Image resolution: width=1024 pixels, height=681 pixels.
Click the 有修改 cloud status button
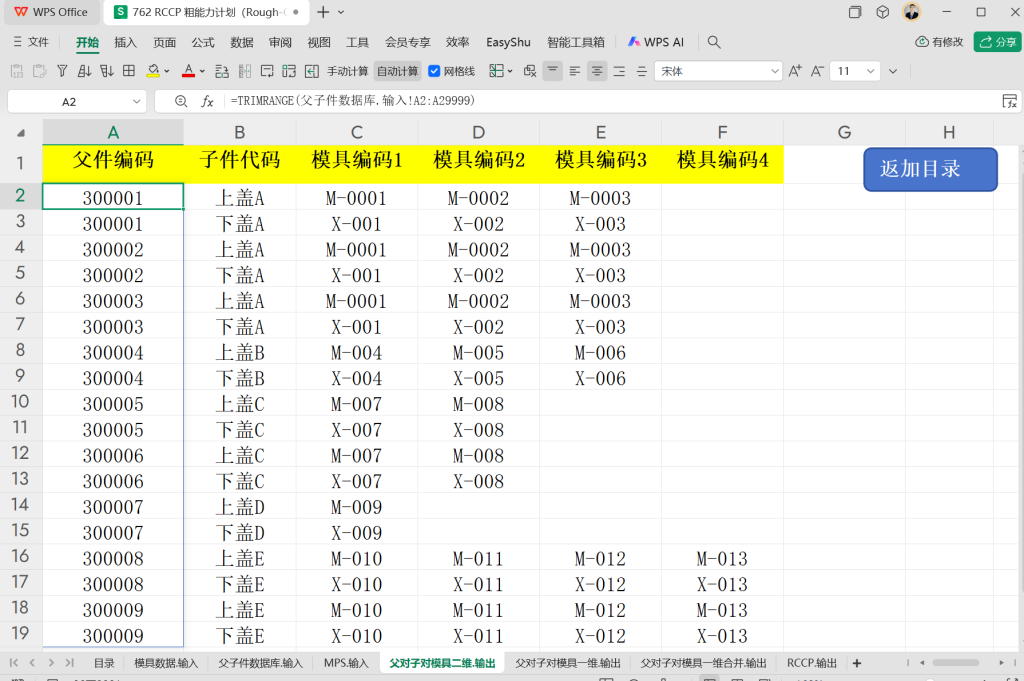tap(939, 42)
